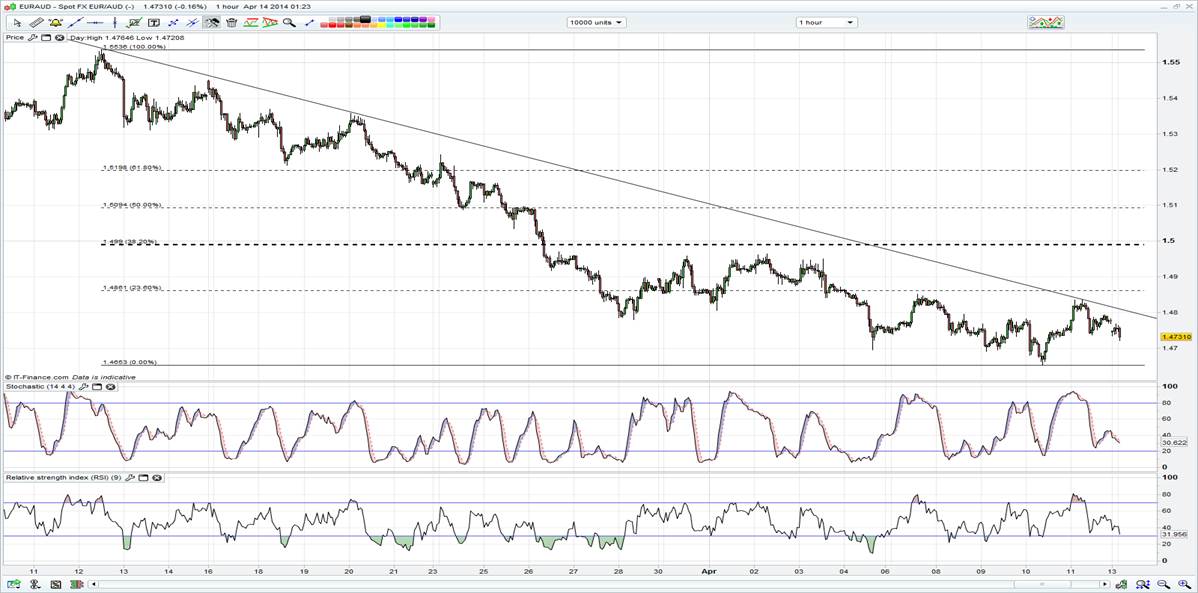Click the chart indicators button at top right
The height and width of the screenshot is (593, 1198).
coord(1045,22)
